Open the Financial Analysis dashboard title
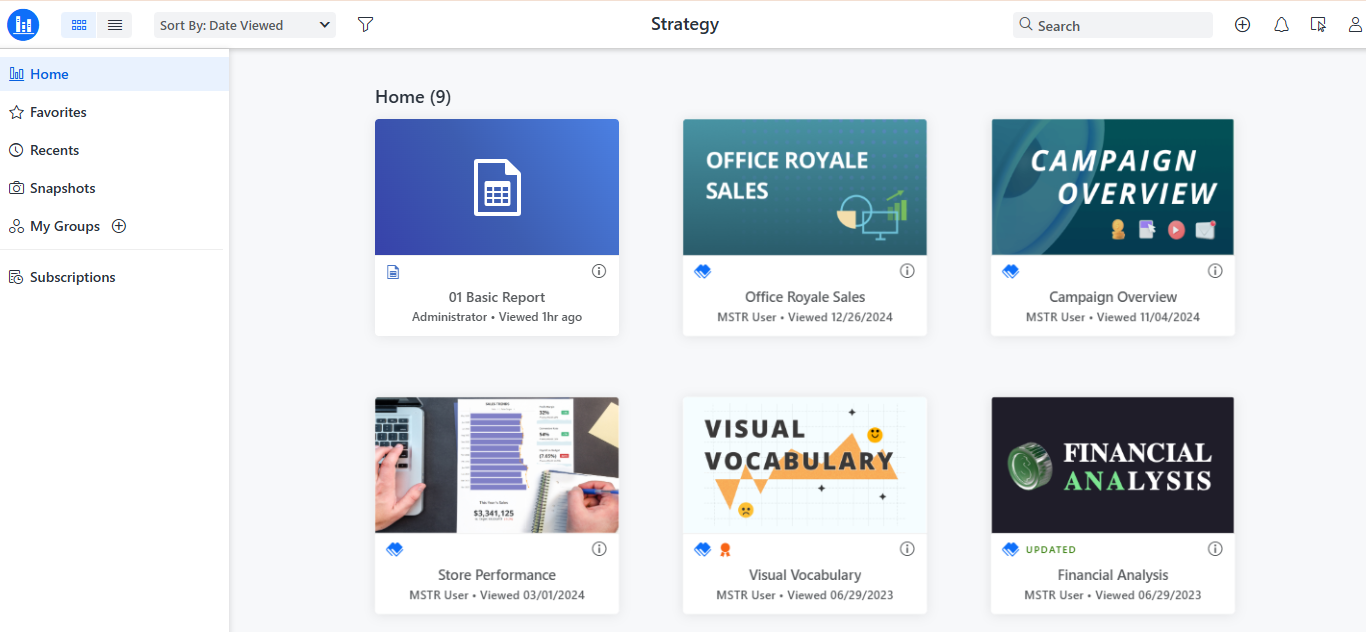 pyautogui.click(x=1112, y=575)
